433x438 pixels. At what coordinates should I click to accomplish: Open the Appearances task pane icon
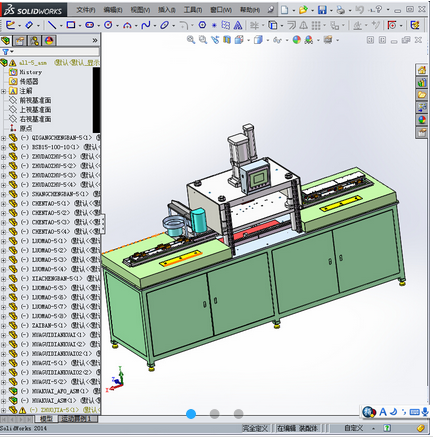[422, 120]
